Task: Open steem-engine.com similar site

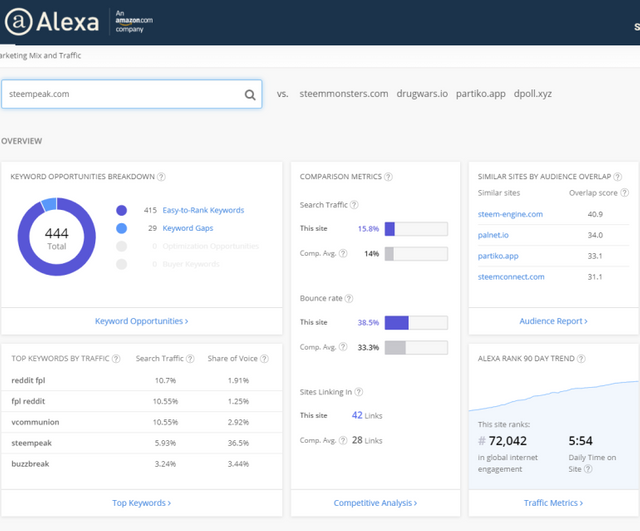Action: click(x=510, y=214)
